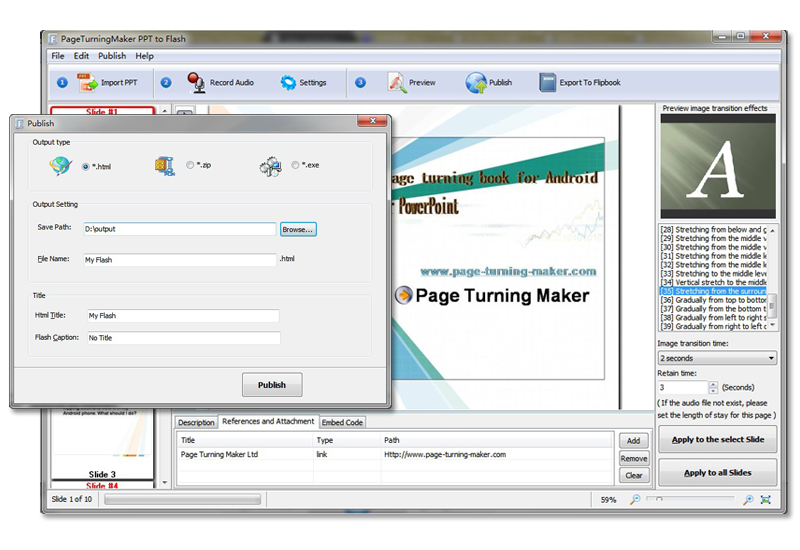This screenshot has width=800, height=550.
Task: Open the Edit menu
Action: click(81, 56)
